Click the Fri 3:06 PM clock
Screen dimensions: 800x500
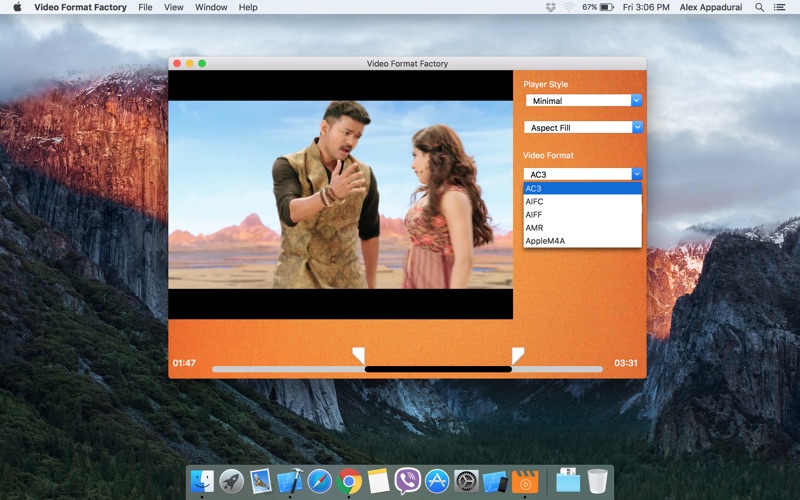(x=646, y=7)
